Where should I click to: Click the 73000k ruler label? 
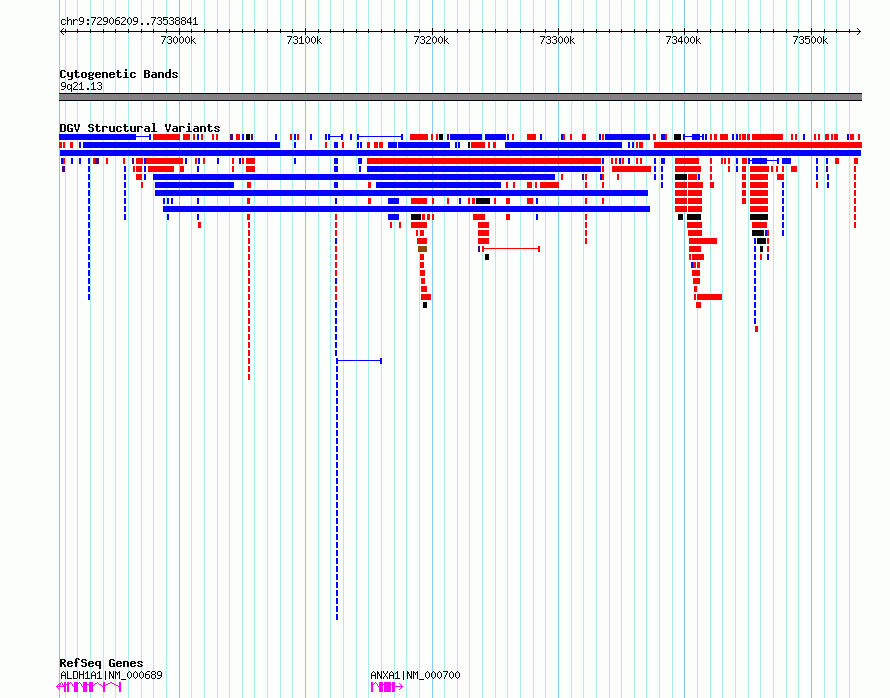point(178,40)
